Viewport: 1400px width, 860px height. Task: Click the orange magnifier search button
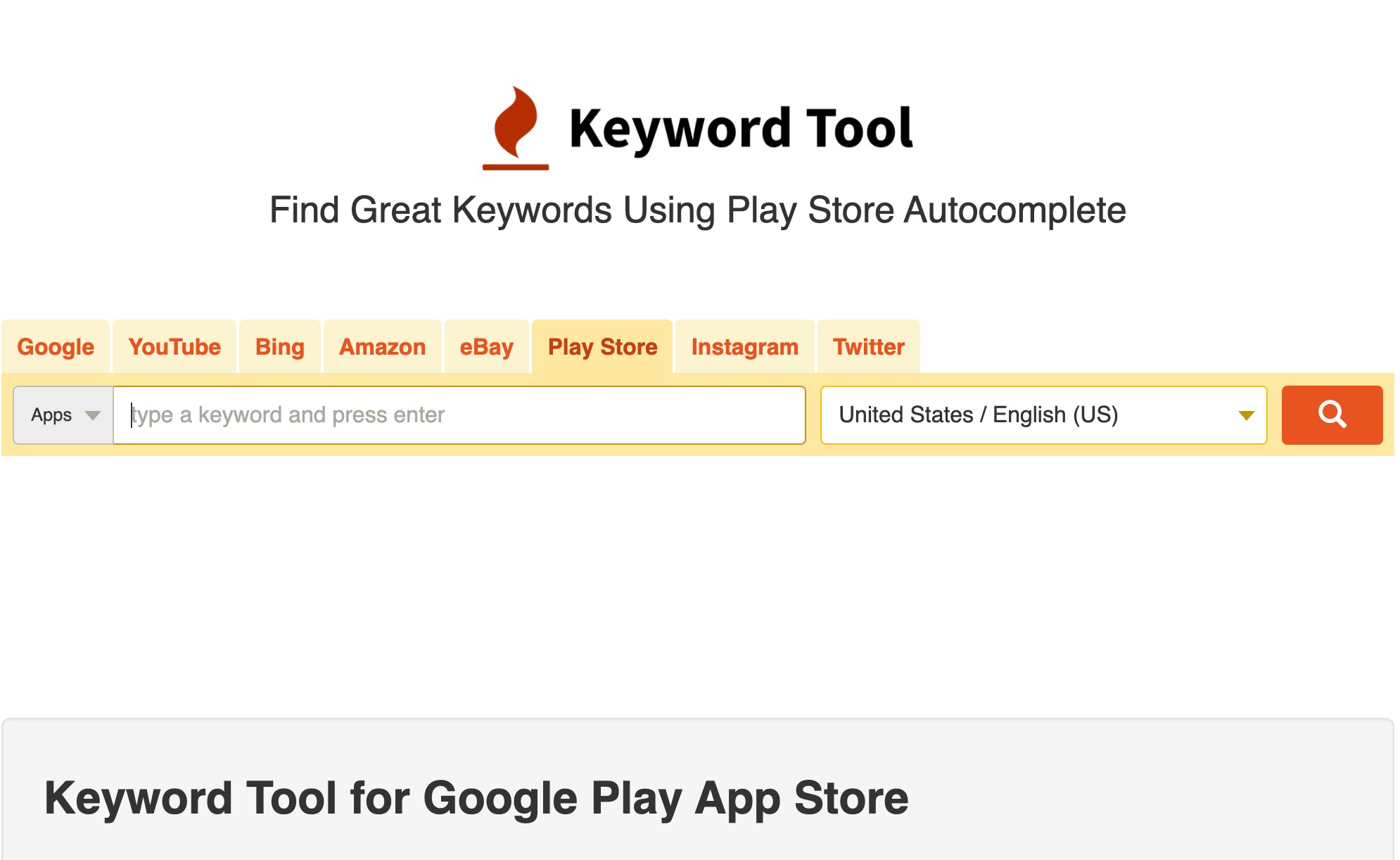point(1331,415)
